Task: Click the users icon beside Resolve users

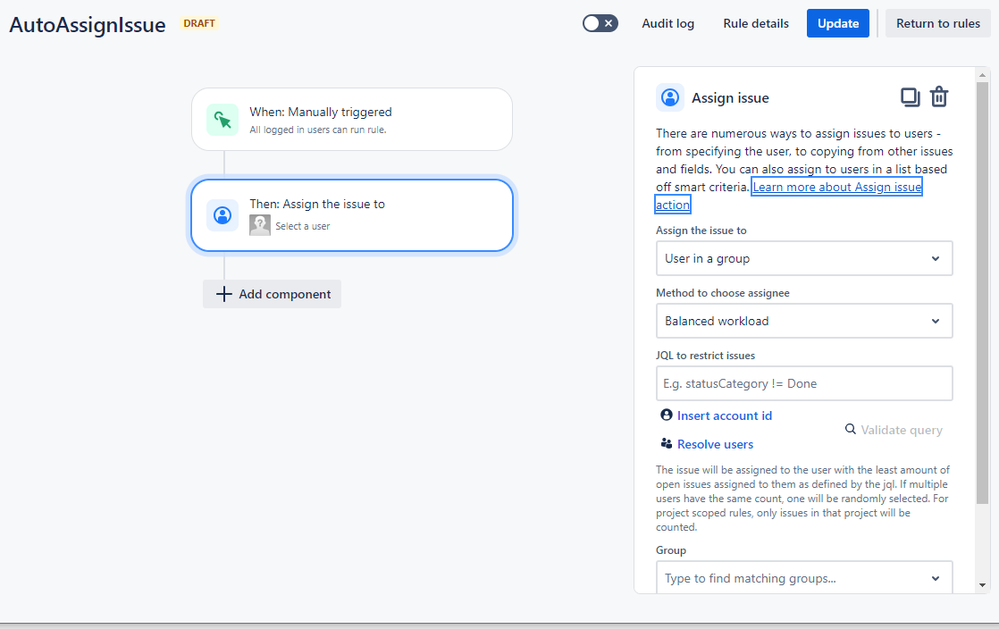Action: coord(666,444)
